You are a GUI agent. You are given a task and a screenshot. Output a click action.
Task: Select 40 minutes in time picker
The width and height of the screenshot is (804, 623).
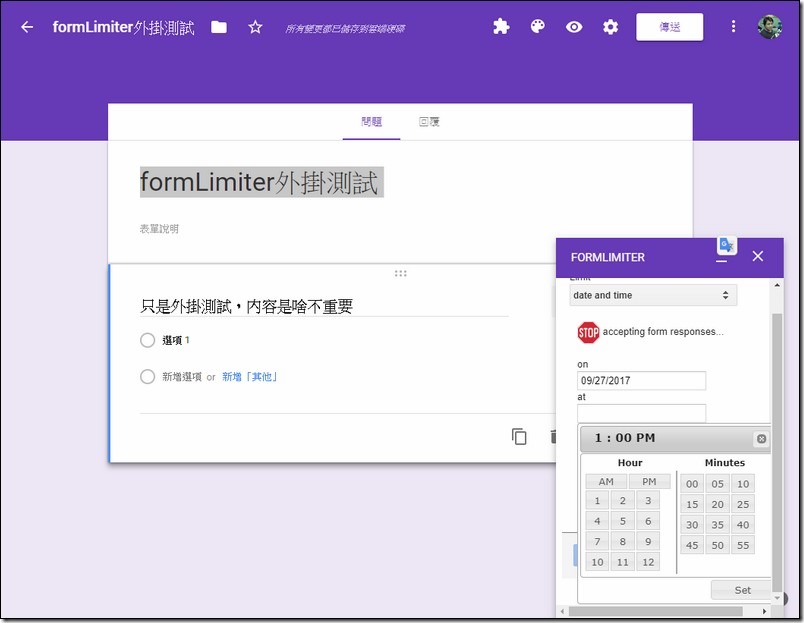point(743,525)
